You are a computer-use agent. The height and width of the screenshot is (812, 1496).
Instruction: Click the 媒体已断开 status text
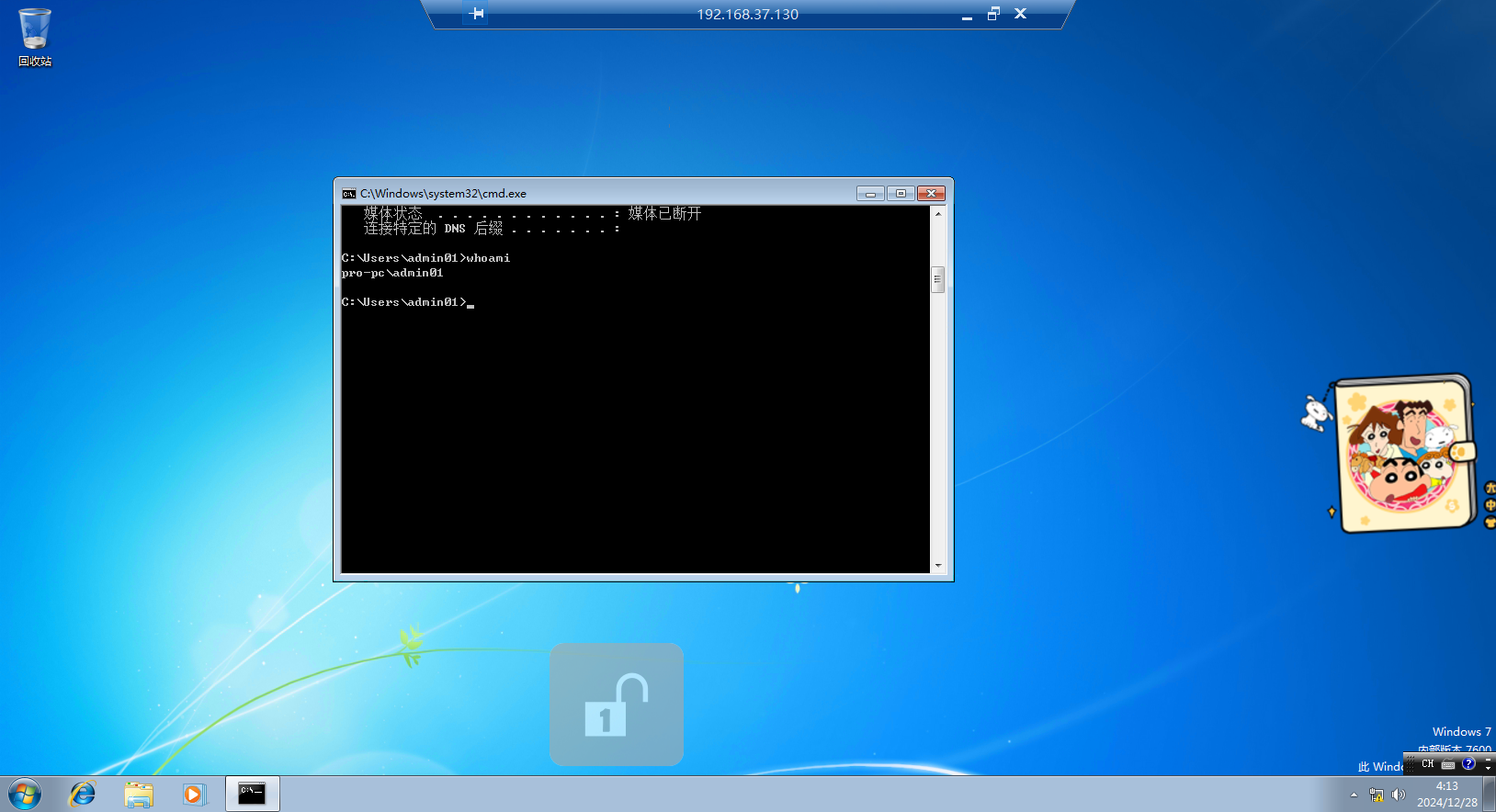[664, 213]
